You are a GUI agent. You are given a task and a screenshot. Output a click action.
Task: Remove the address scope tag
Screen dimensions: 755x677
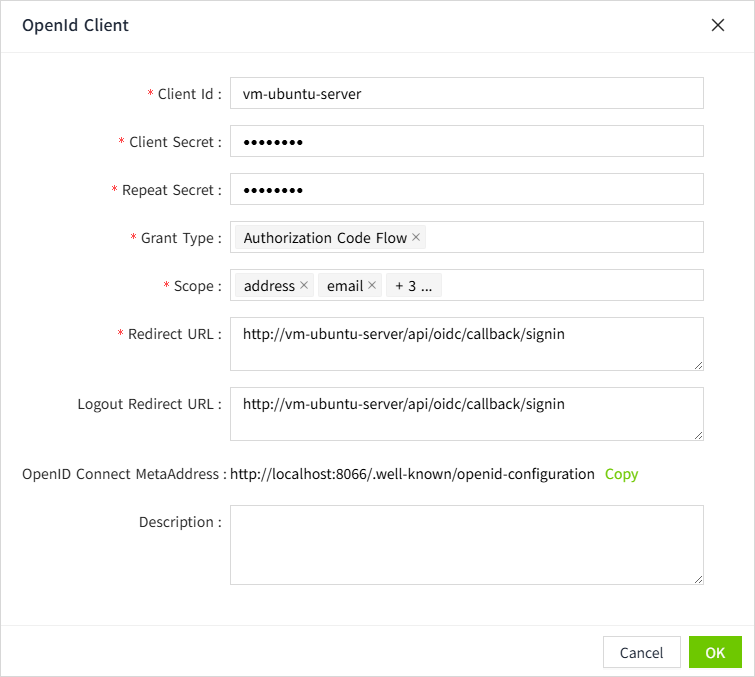(304, 286)
